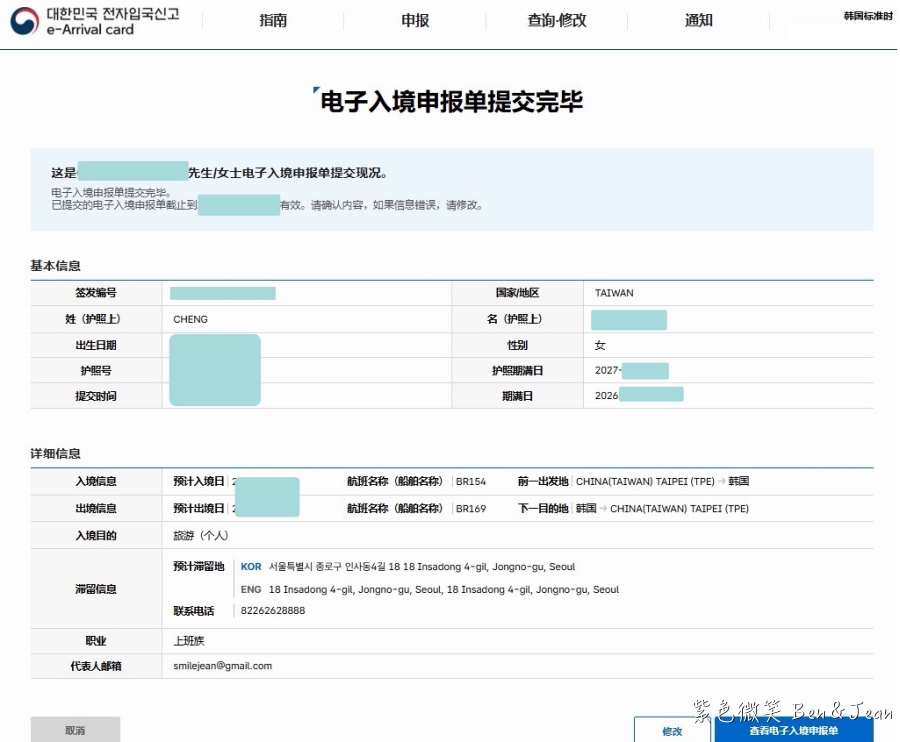Viewport: 900px width, 742px height.
Task: Click the TAIWAN country field
Action: (x=614, y=292)
